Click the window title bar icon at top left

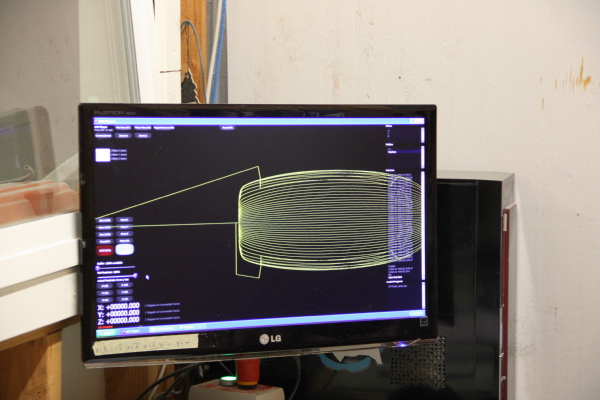[97, 121]
